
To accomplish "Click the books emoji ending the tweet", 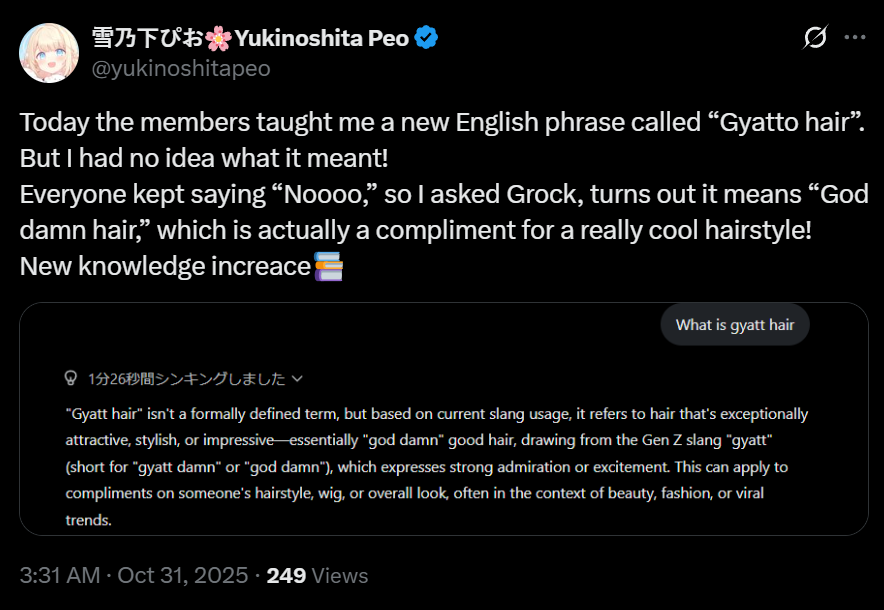I will [329, 267].
